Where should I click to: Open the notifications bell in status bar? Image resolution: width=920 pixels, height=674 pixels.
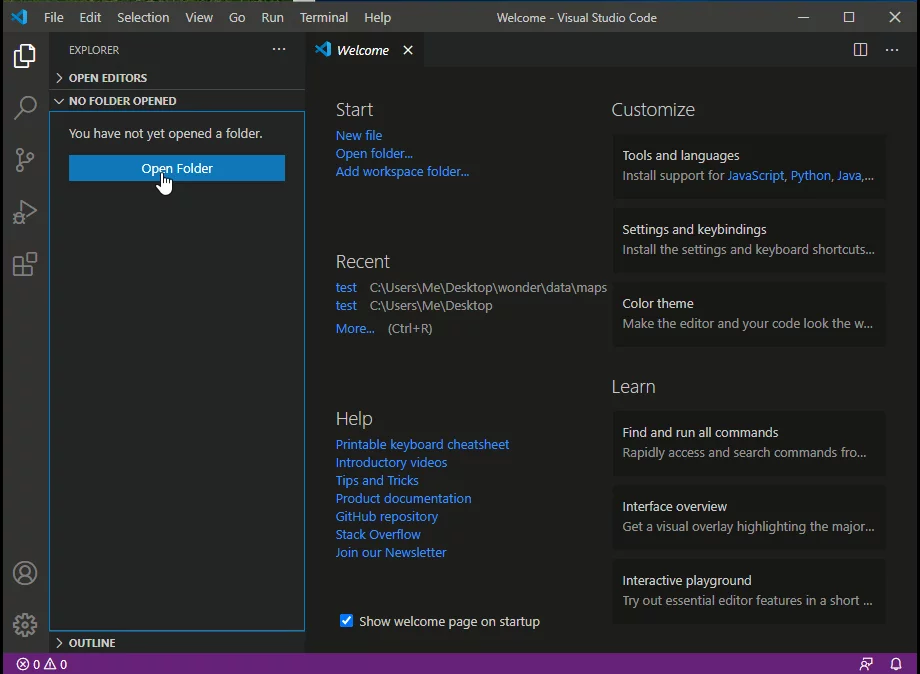click(896, 664)
